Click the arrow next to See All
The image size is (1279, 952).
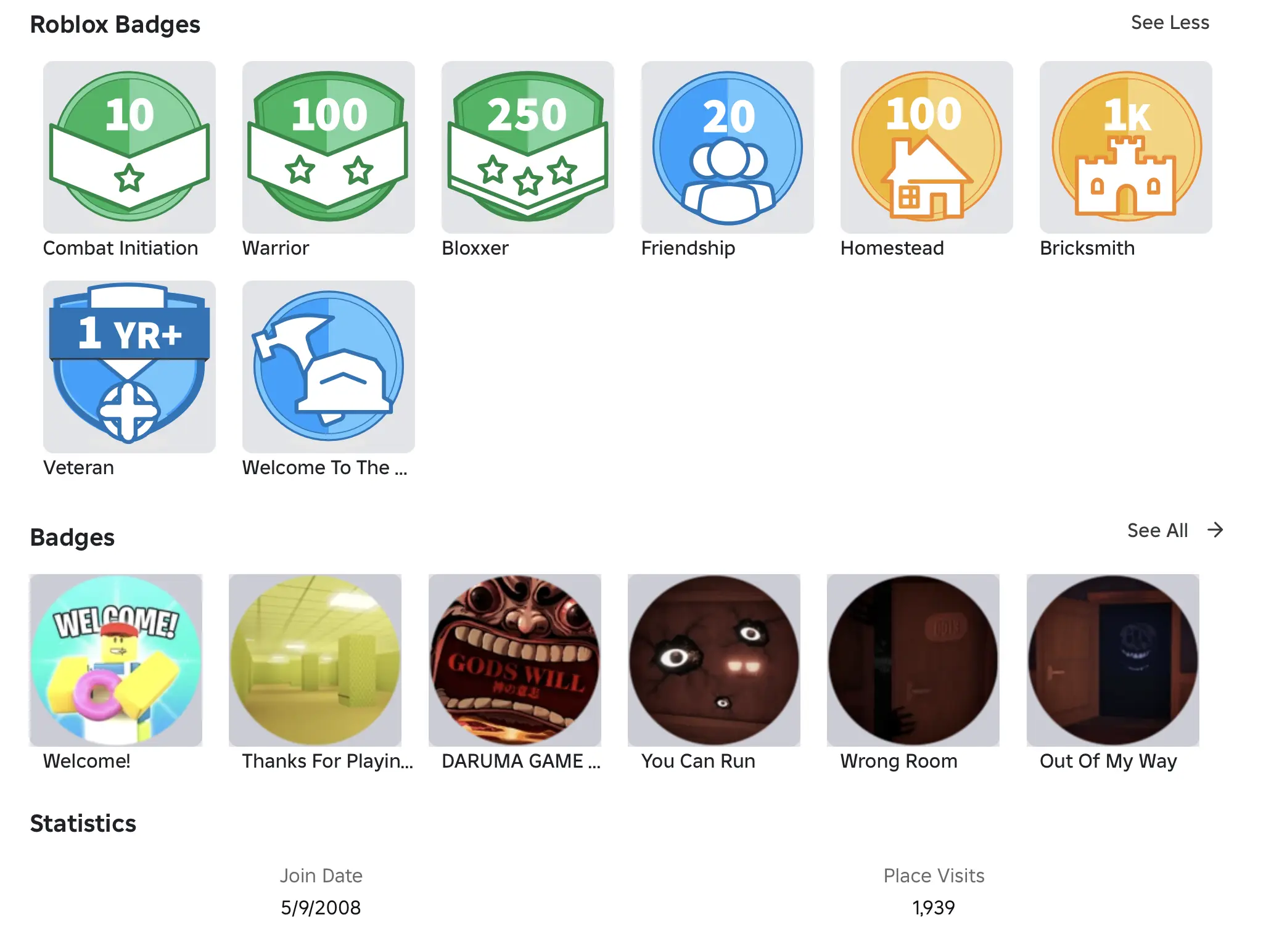[1215, 530]
